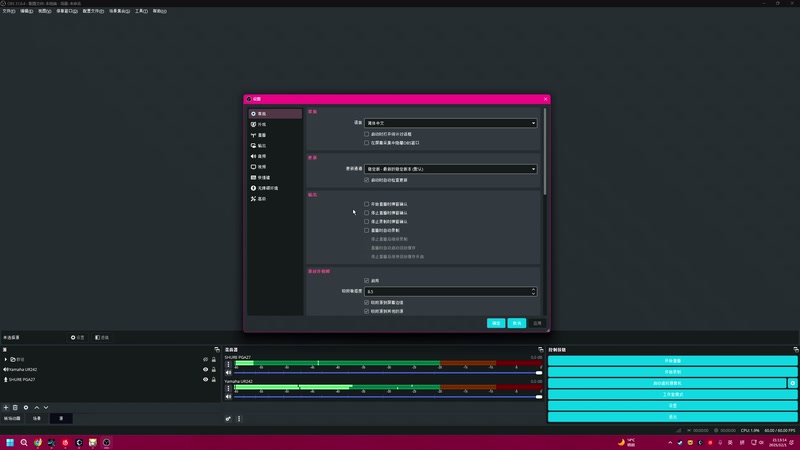Screen dimensions: 800x450
Task: Open Advanced category in settings sidebar
Action: click(x=275, y=199)
